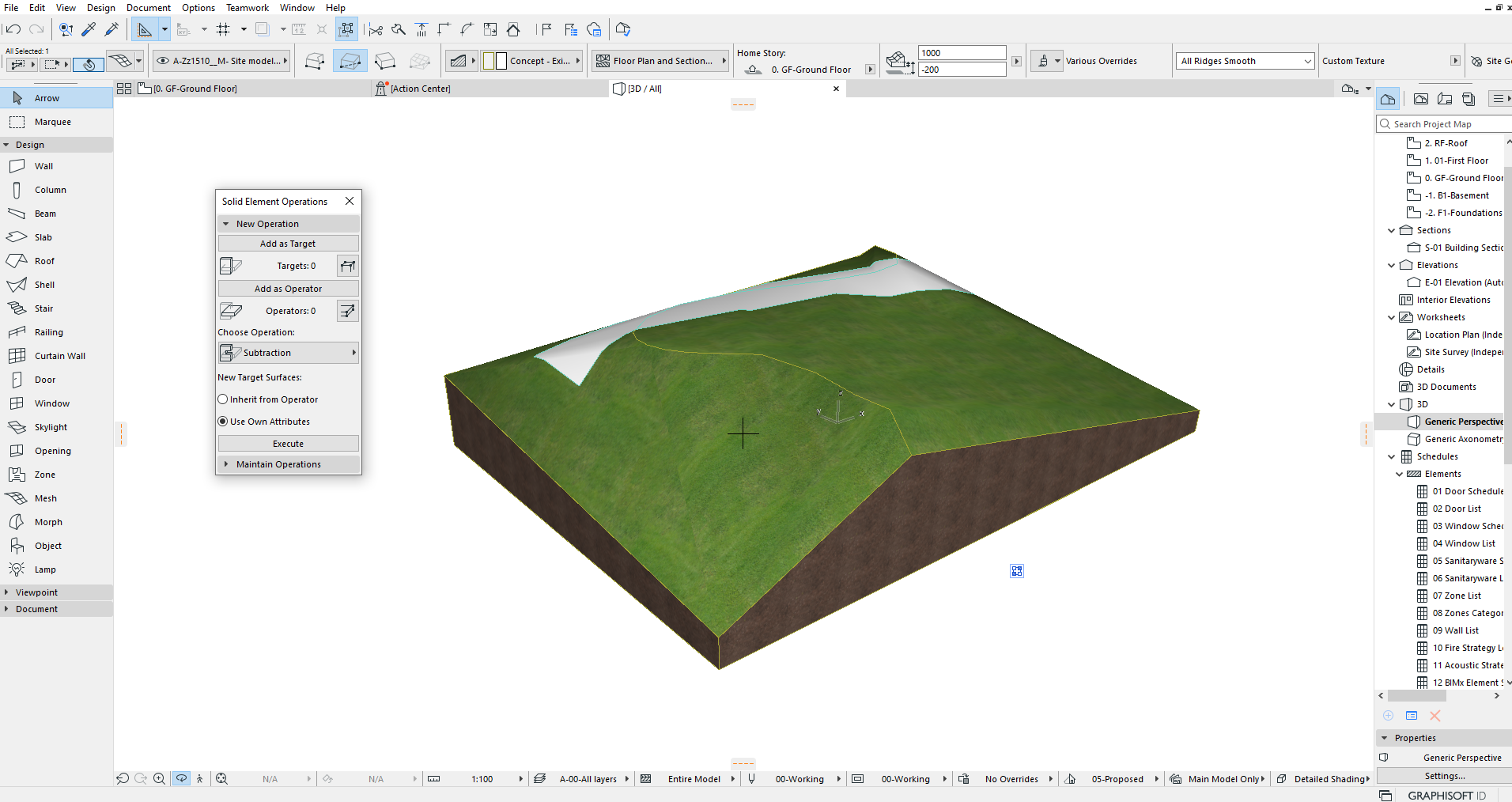This screenshot has height=802, width=1512.
Task: Open the Floor Plan and Section flyout
Action: 660,61
